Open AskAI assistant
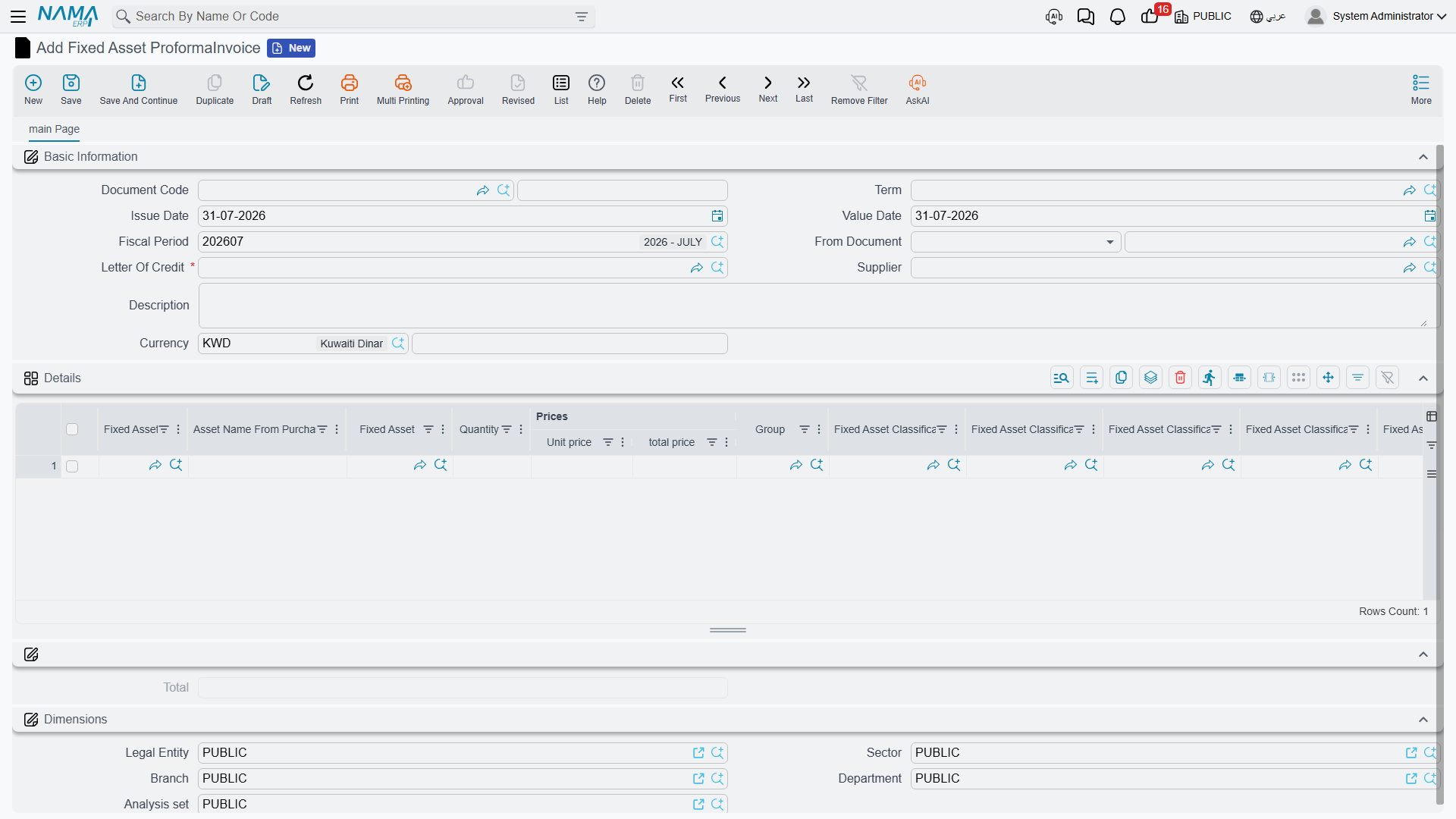 click(918, 89)
